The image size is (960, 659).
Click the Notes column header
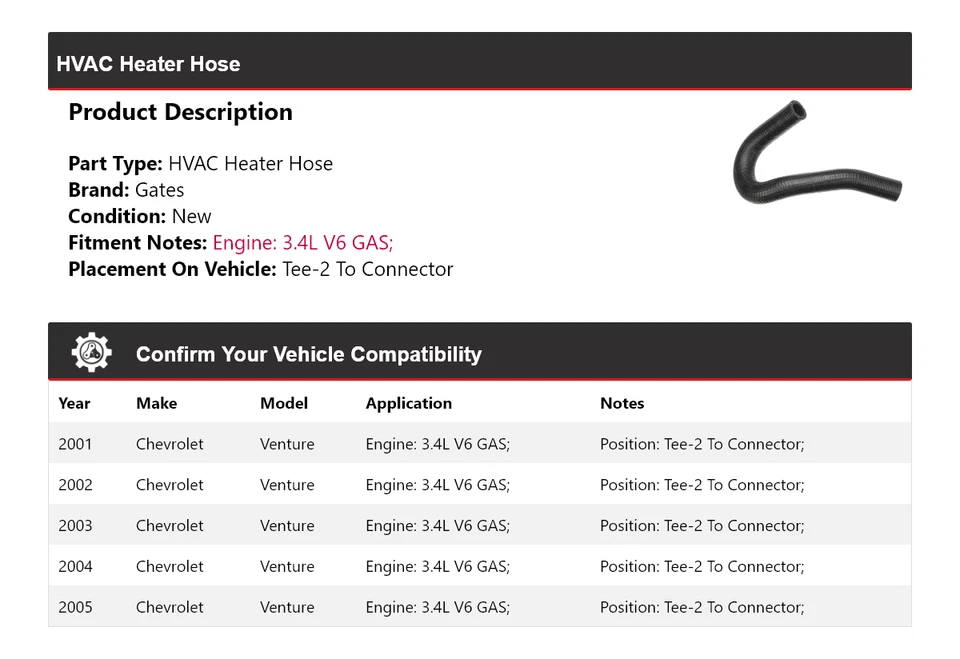(x=622, y=404)
